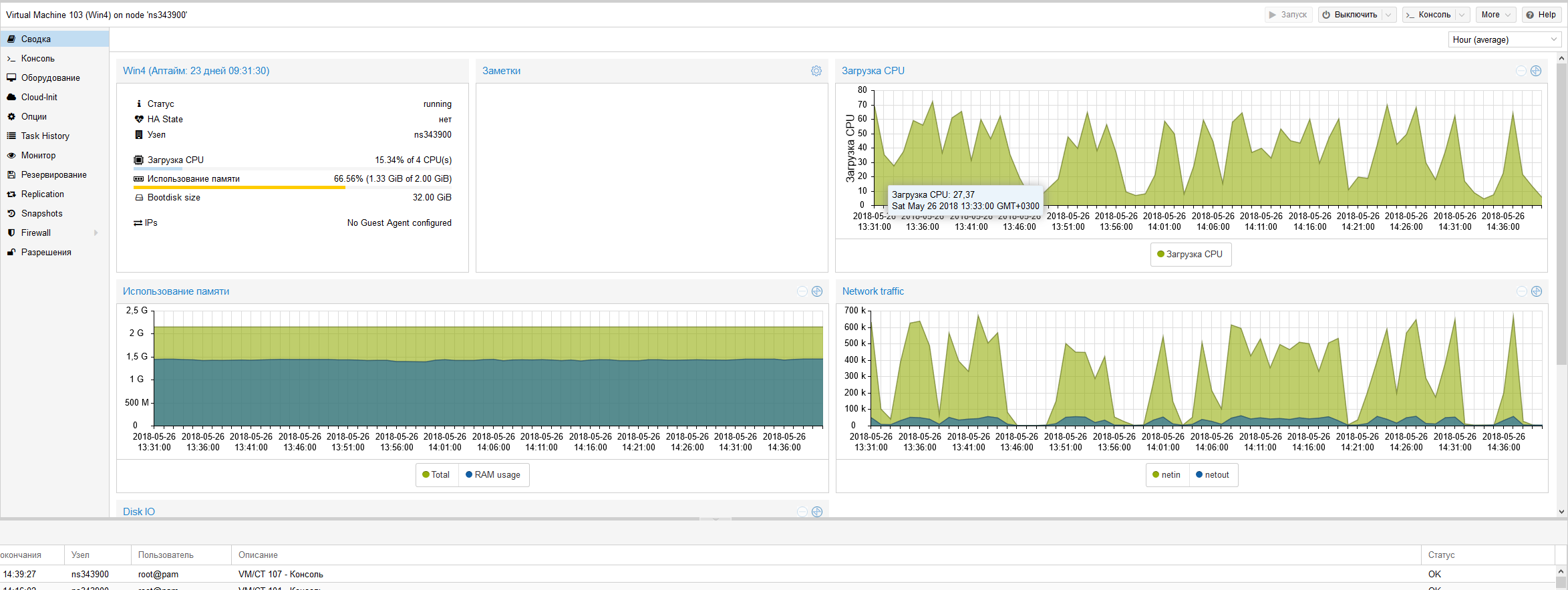The image size is (1568, 590).
Task: Click the Disk IO chart zoom icon
Action: pyautogui.click(x=816, y=512)
